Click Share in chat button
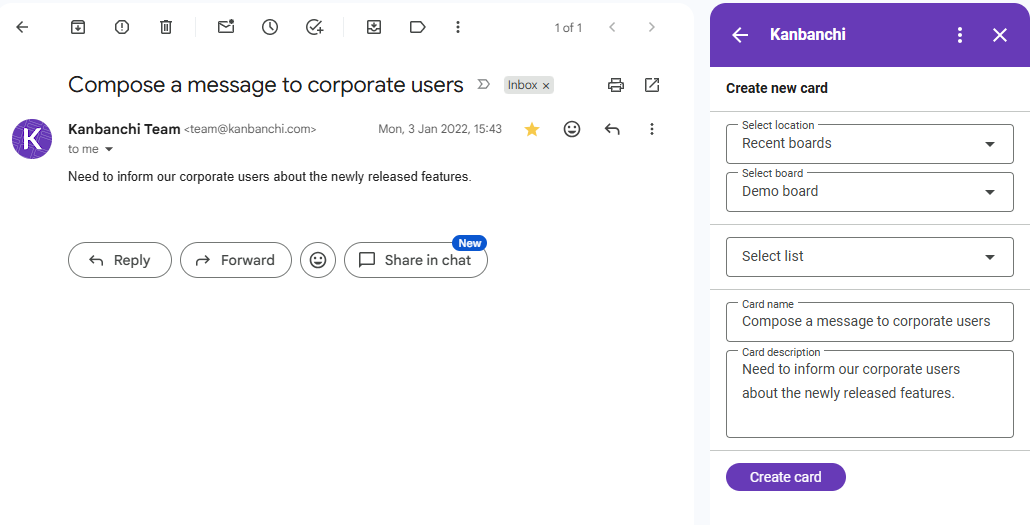Viewport: 1030px width, 525px height. (416, 260)
